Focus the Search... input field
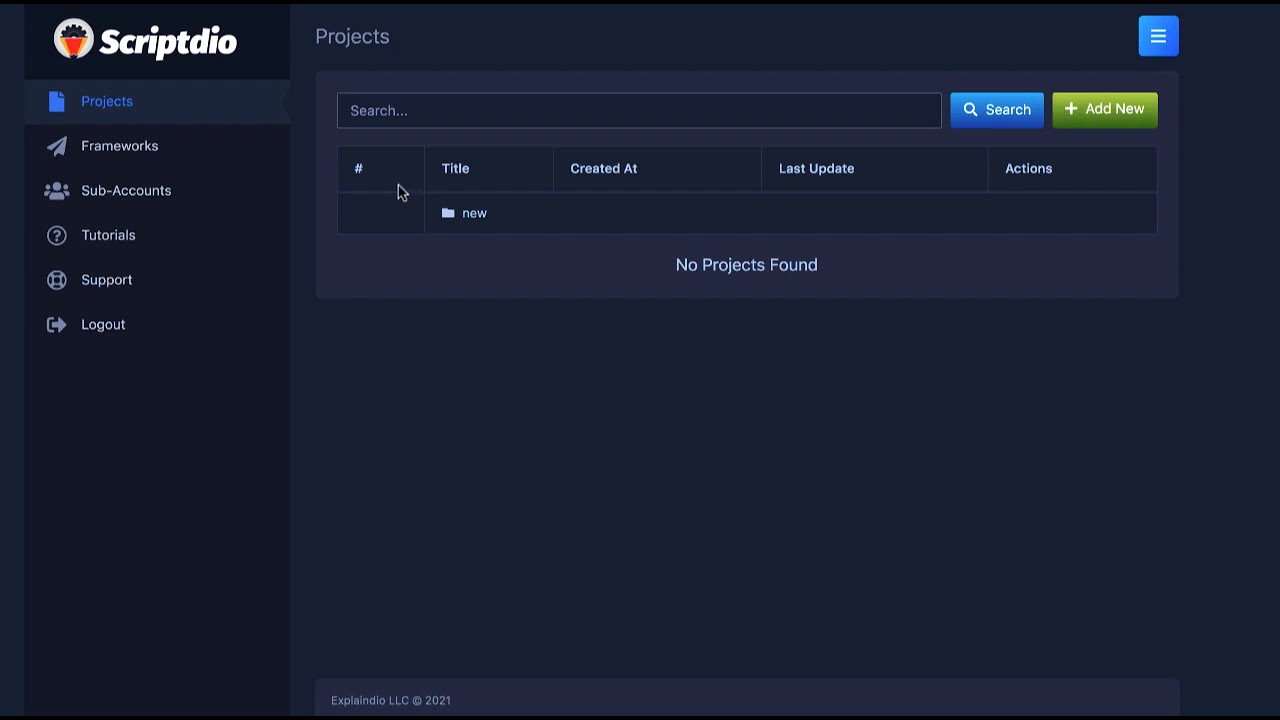Viewport: 1280px width, 720px height. [639, 110]
